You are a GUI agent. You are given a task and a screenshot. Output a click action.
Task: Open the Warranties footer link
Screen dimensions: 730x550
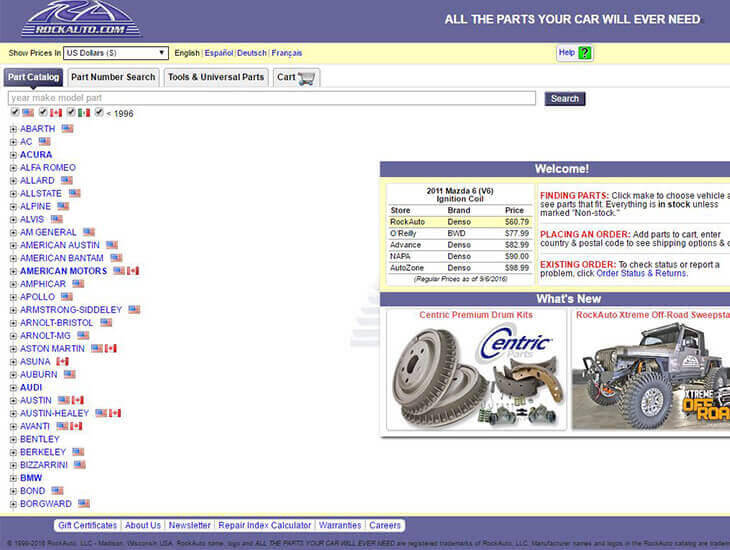coord(340,525)
